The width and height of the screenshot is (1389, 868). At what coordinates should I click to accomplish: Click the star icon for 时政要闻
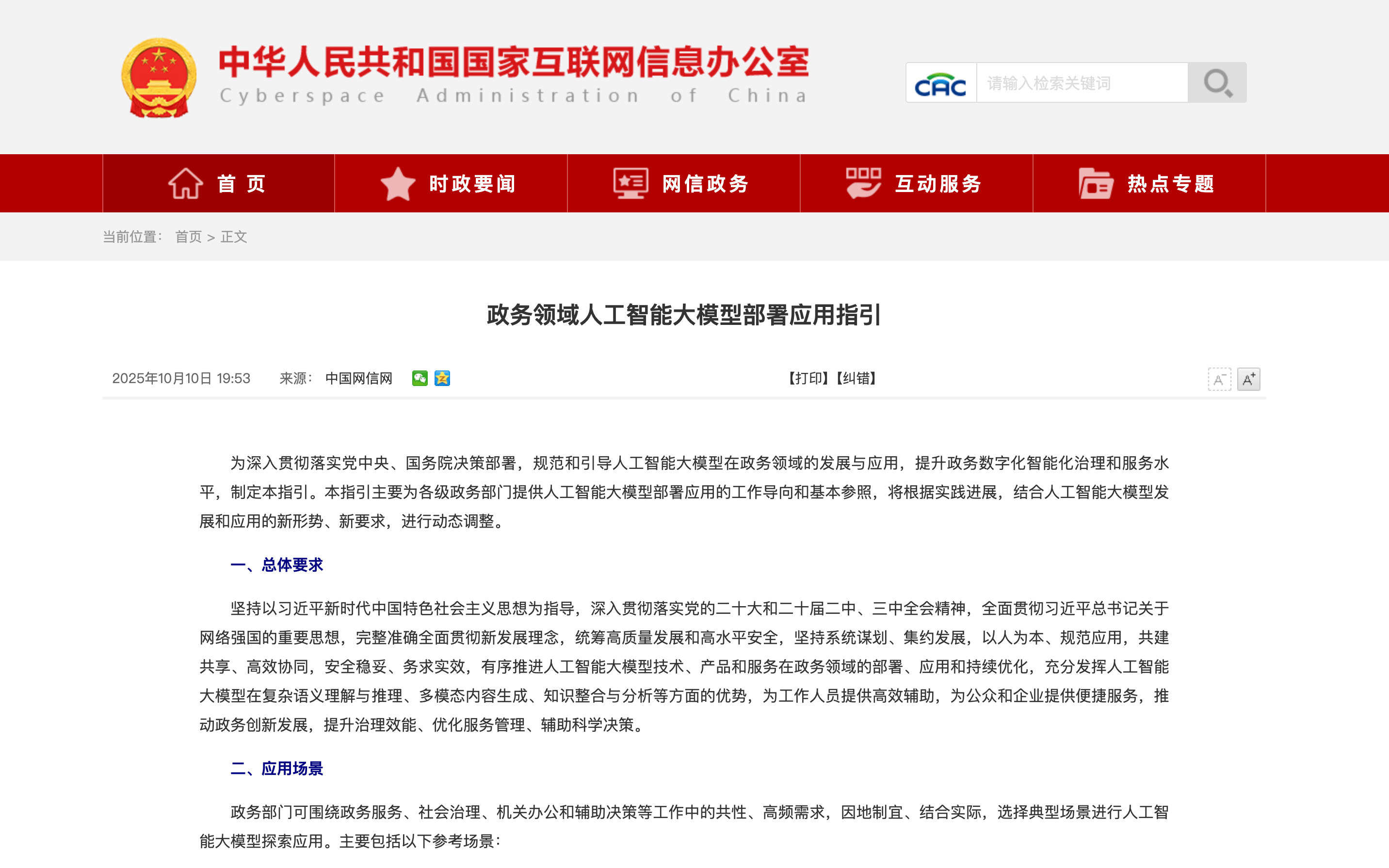tap(398, 184)
